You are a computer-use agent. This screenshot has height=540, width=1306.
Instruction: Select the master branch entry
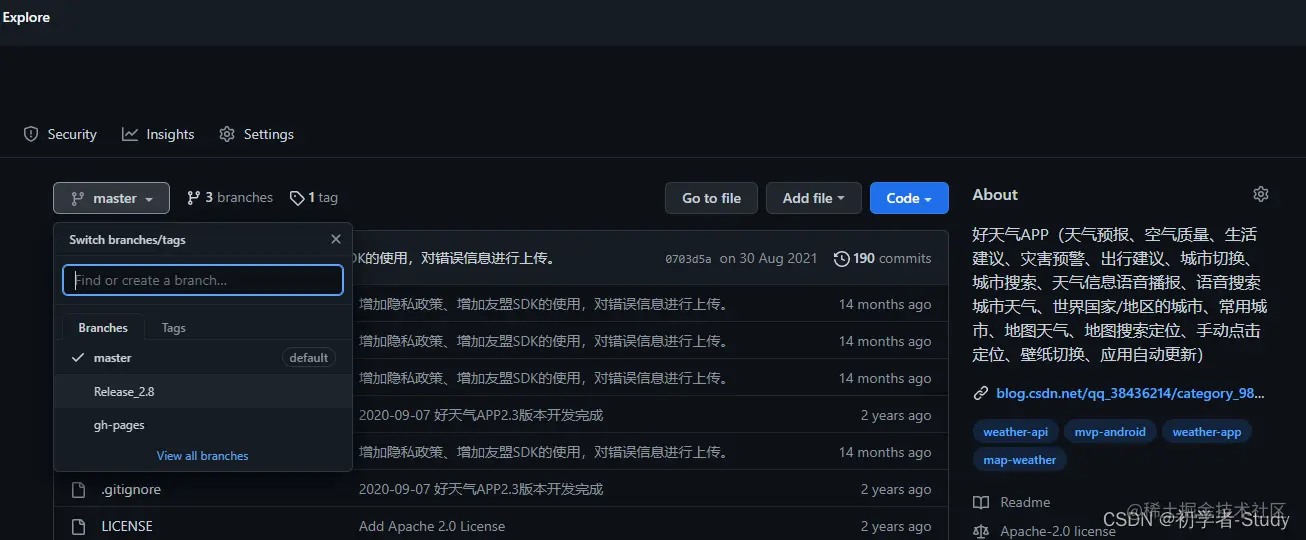coord(203,358)
